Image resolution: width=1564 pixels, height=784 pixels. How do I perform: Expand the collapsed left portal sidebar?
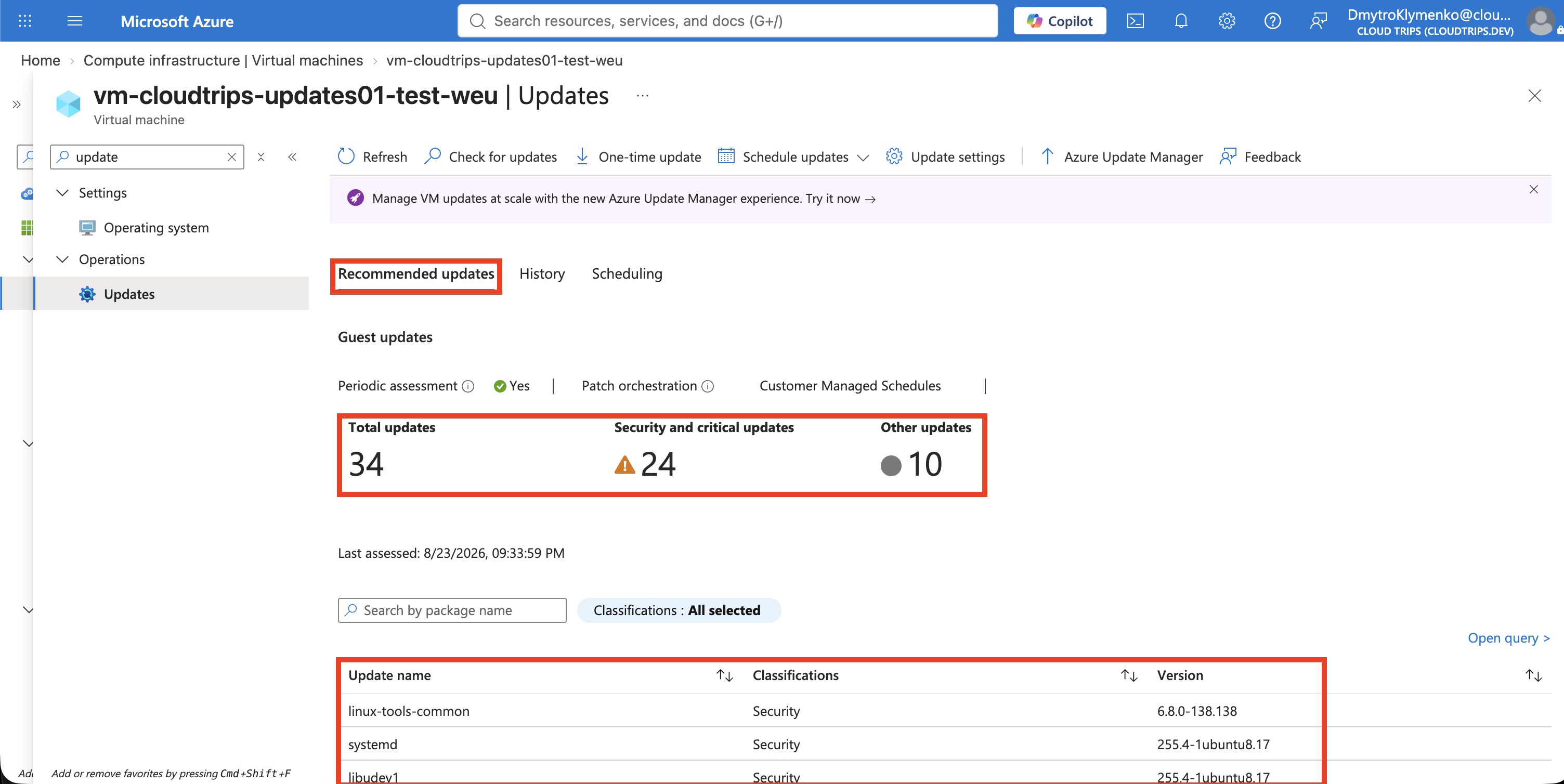pos(17,104)
